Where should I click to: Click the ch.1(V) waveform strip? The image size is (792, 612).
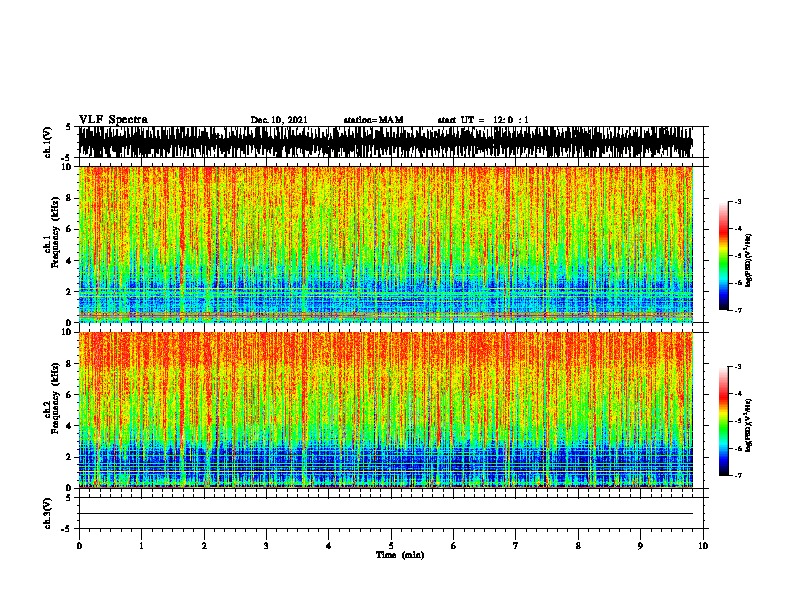click(386, 142)
